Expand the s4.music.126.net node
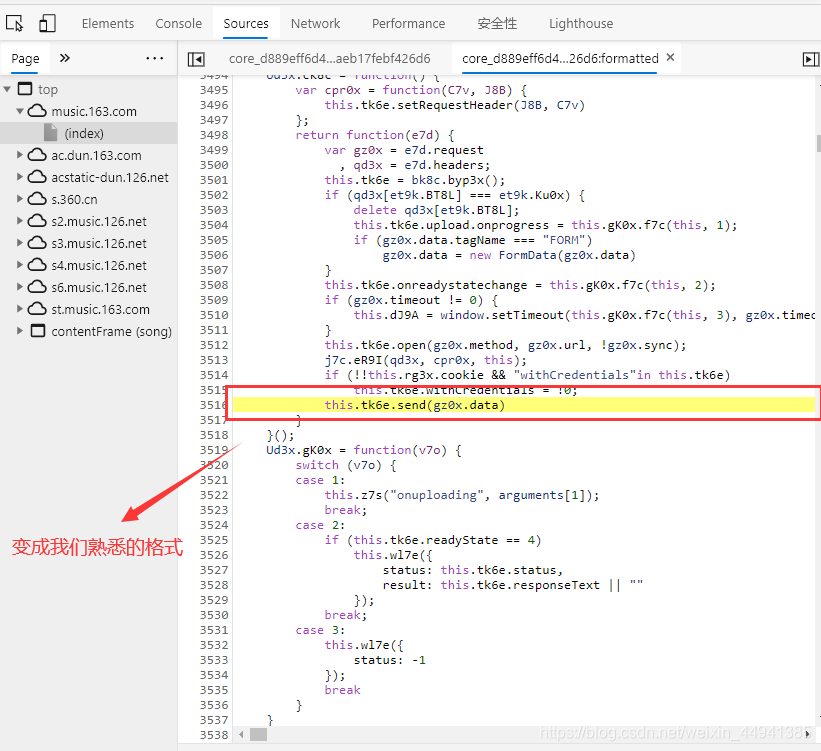The image size is (821, 751). (x=20, y=265)
